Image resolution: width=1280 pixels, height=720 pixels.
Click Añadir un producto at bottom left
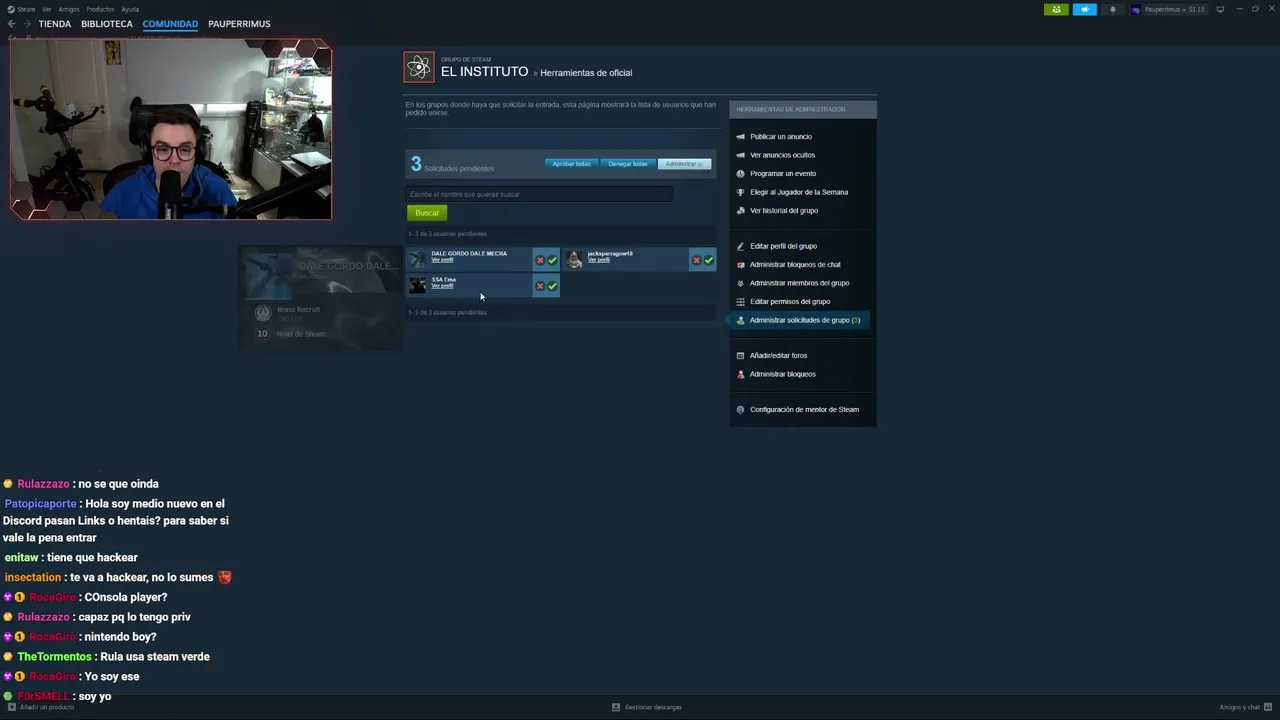coord(41,707)
